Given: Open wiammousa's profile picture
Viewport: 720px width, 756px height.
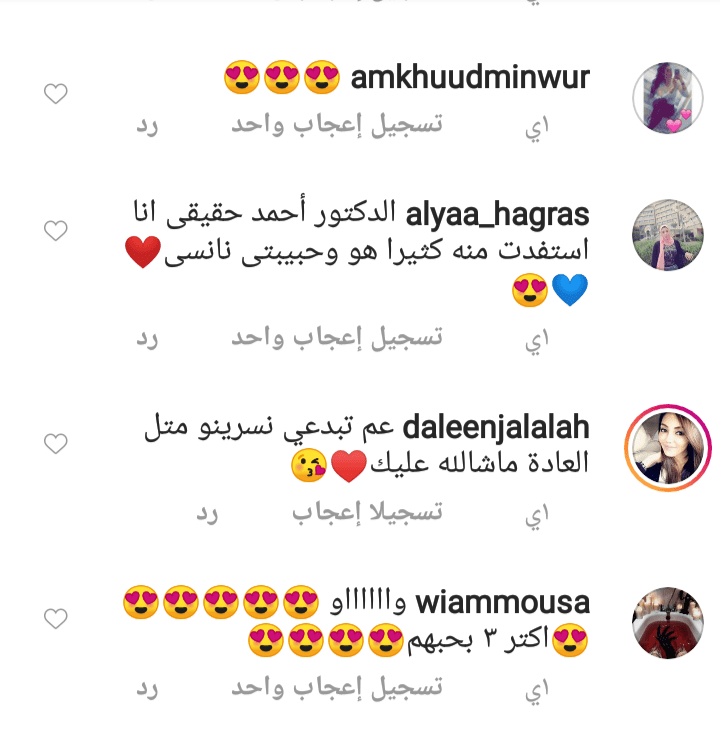Looking at the screenshot, I should click(667, 623).
